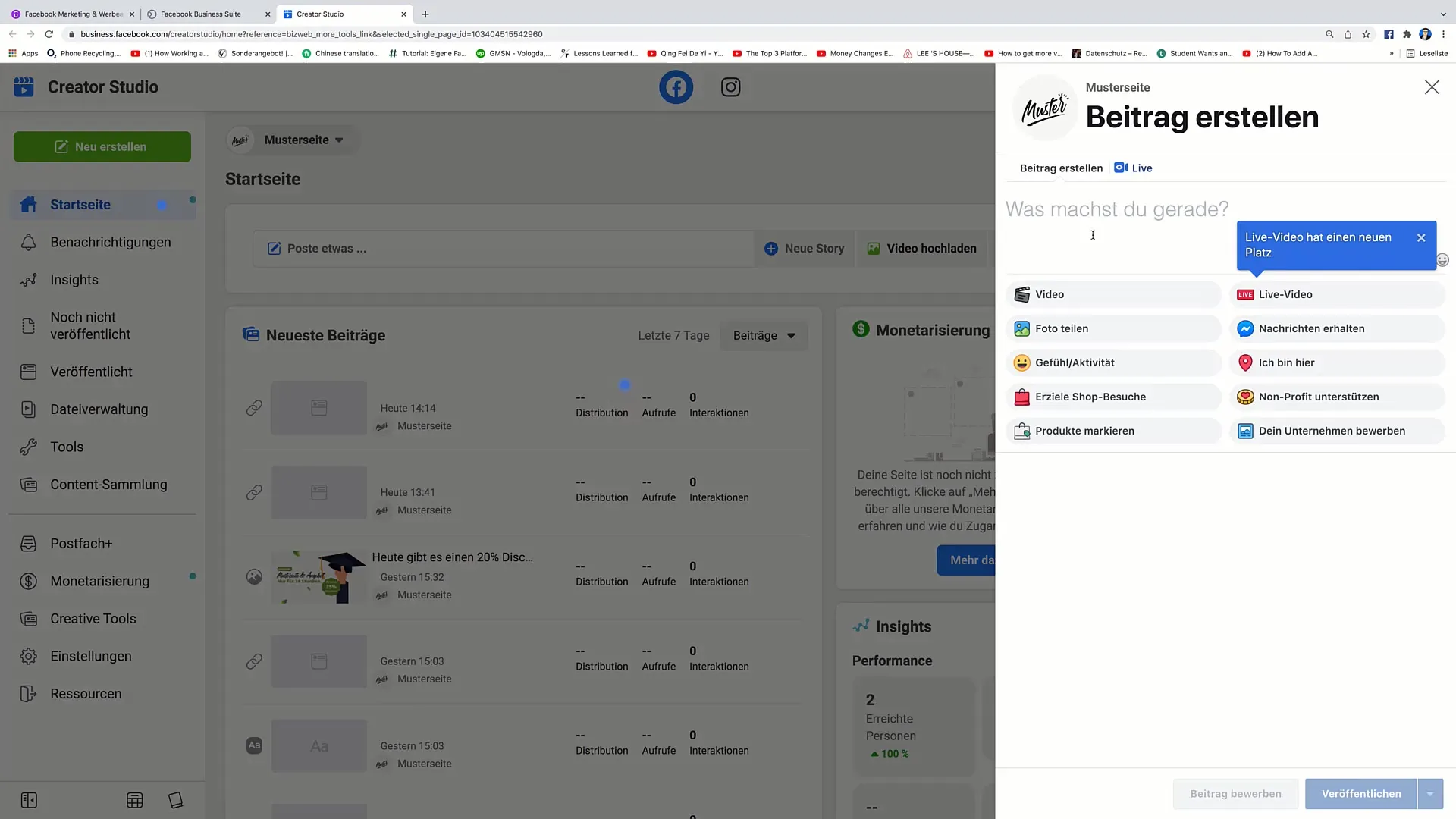Select the Foto teilen icon
This screenshot has height=819, width=1456.
click(x=1021, y=328)
